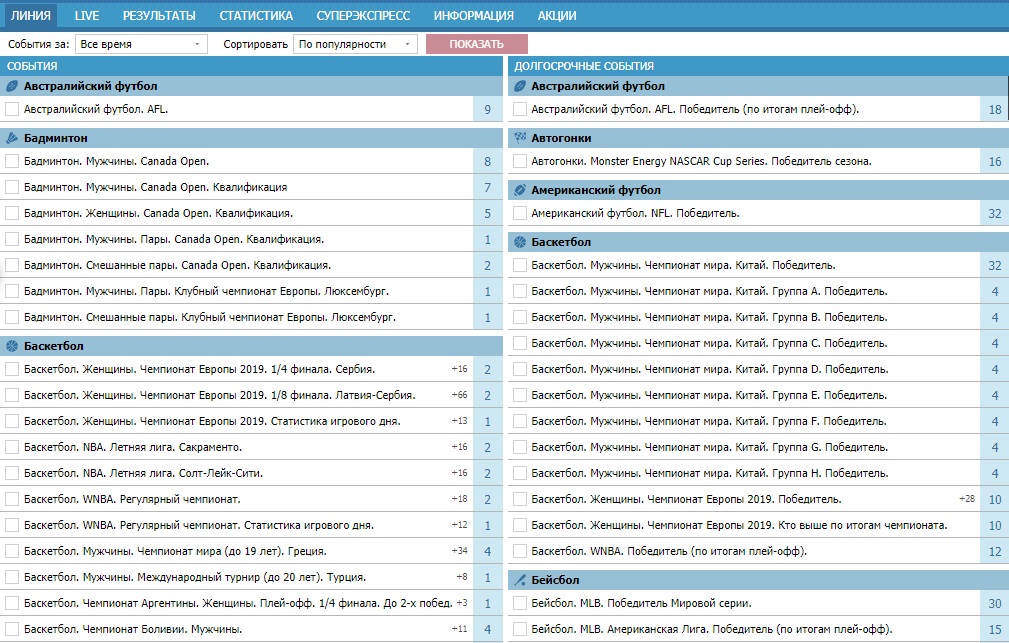Screen dimensions: 1009x643
Task: Open the События за Все время dropdown
Action: [141, 44]
